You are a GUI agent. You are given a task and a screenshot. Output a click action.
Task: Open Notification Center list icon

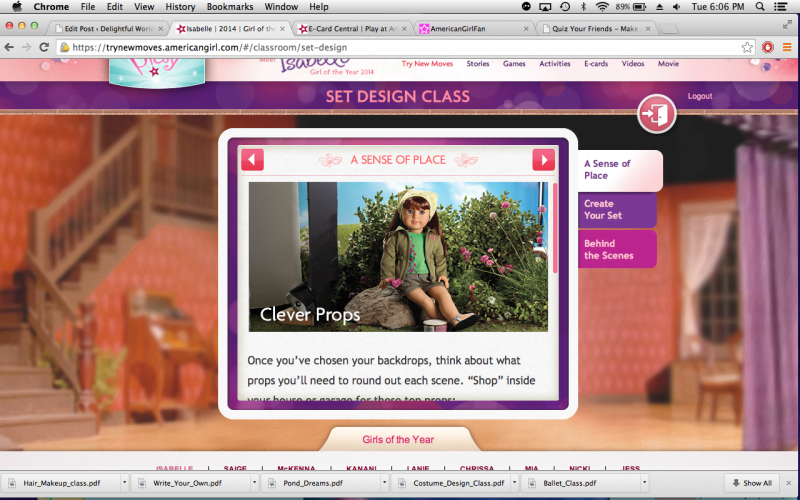[780, 7]
